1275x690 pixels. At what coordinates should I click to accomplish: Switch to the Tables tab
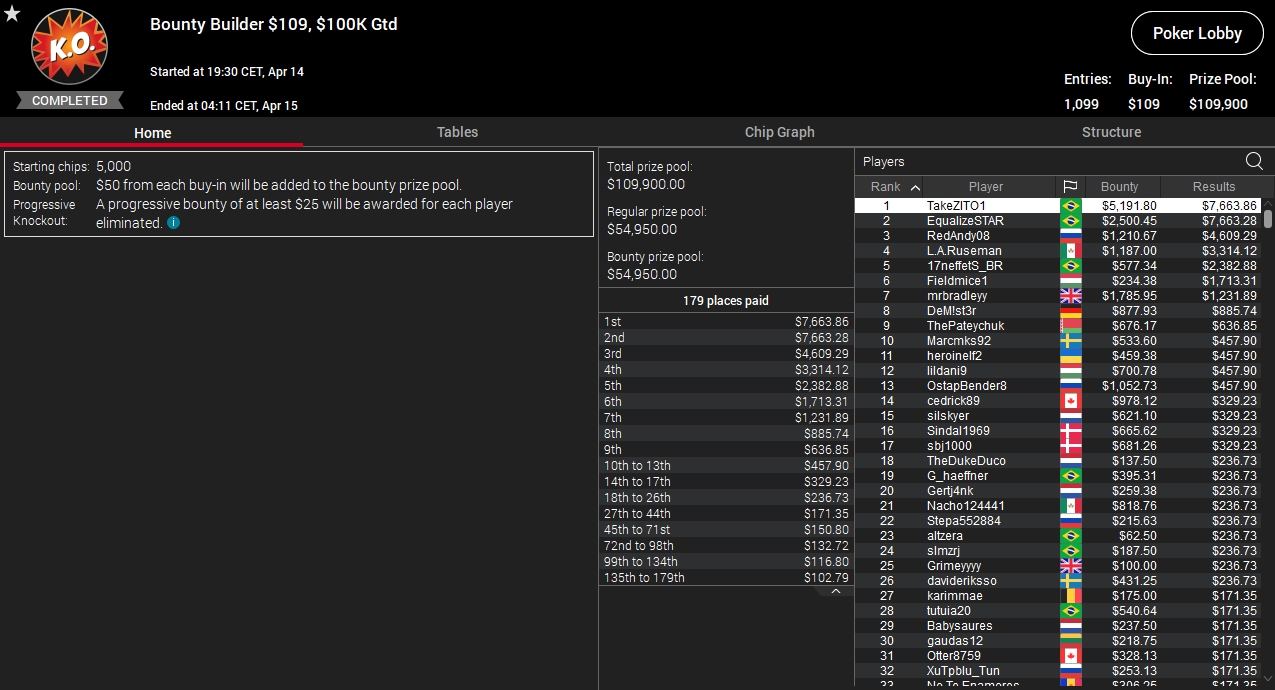tap(457, 132)
